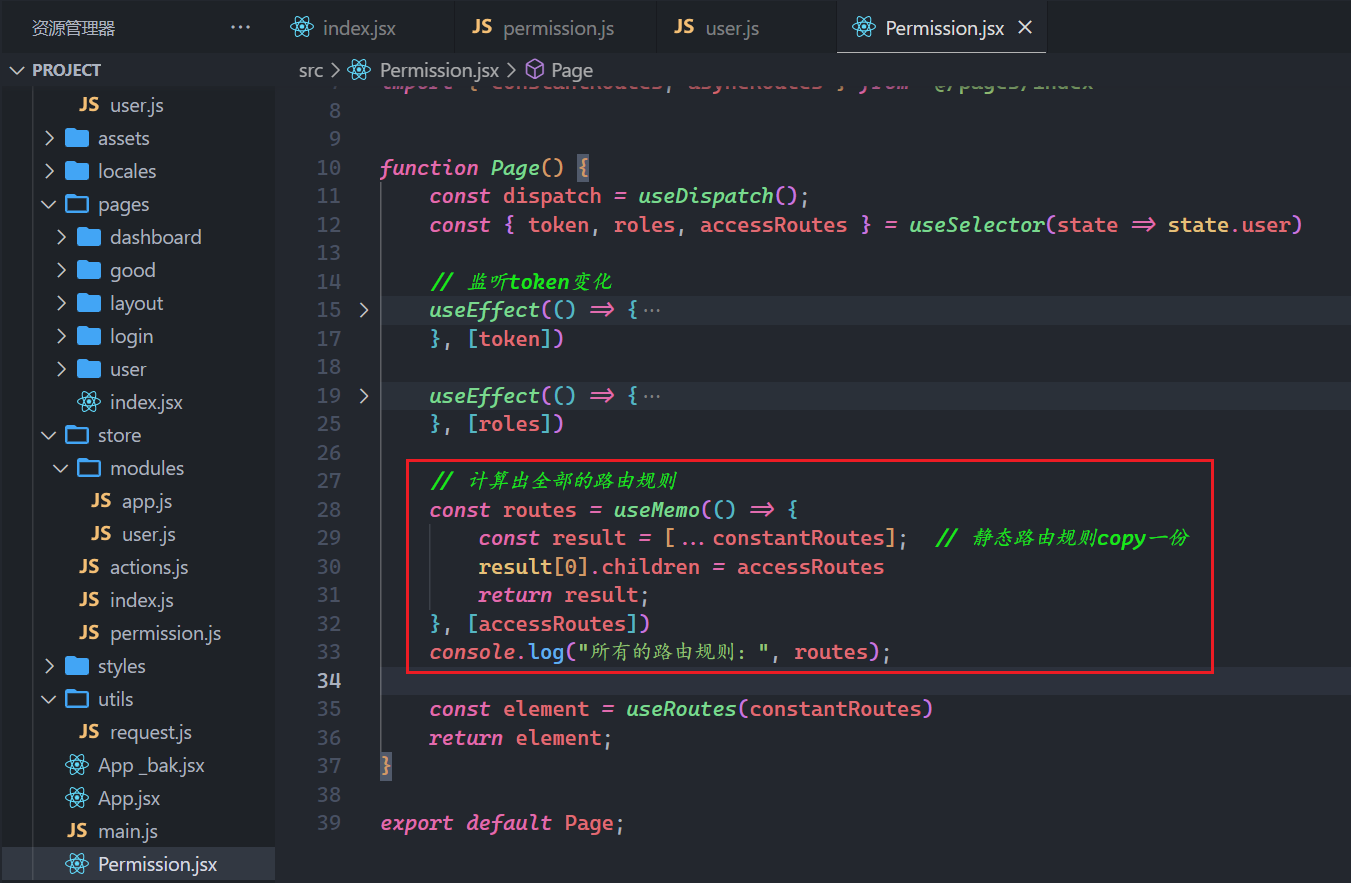
Task: Open main.js file
Action: [x=127, y=831]
